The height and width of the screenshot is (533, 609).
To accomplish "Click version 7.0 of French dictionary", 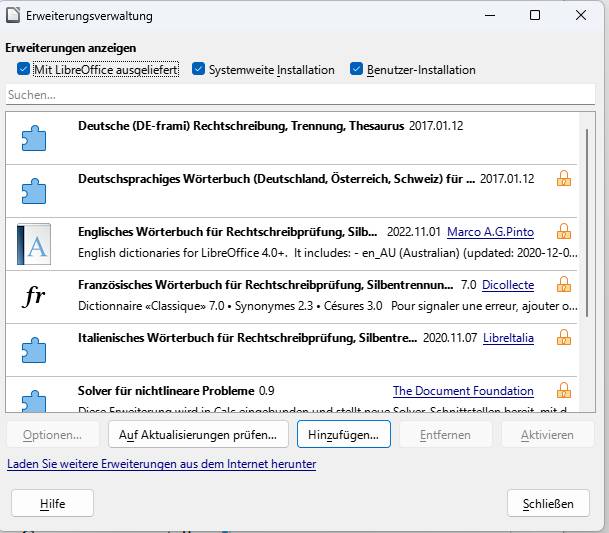I will pos(468,285).
